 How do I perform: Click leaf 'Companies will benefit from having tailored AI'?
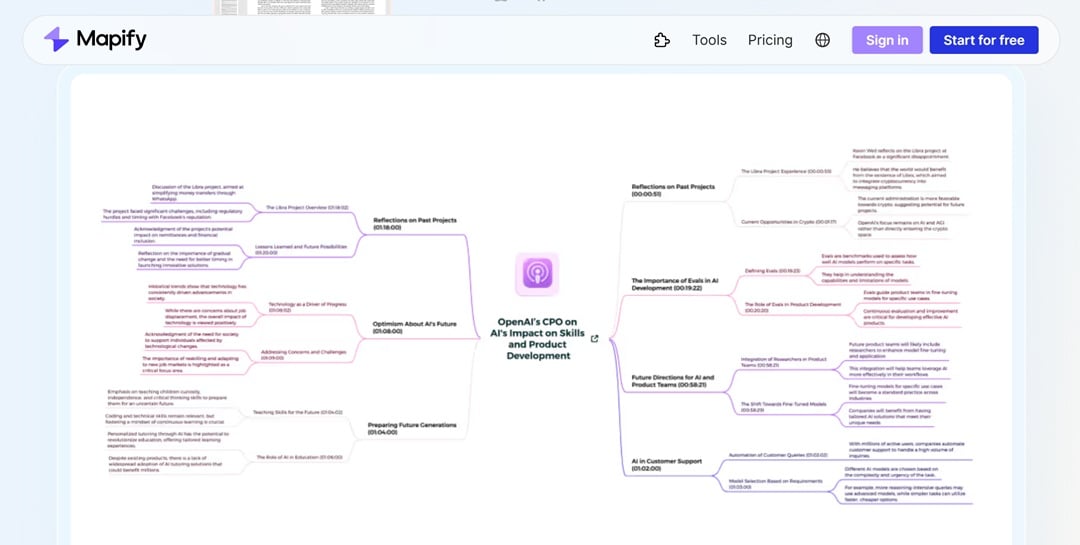pyautogui.click(x=889, y=416)
